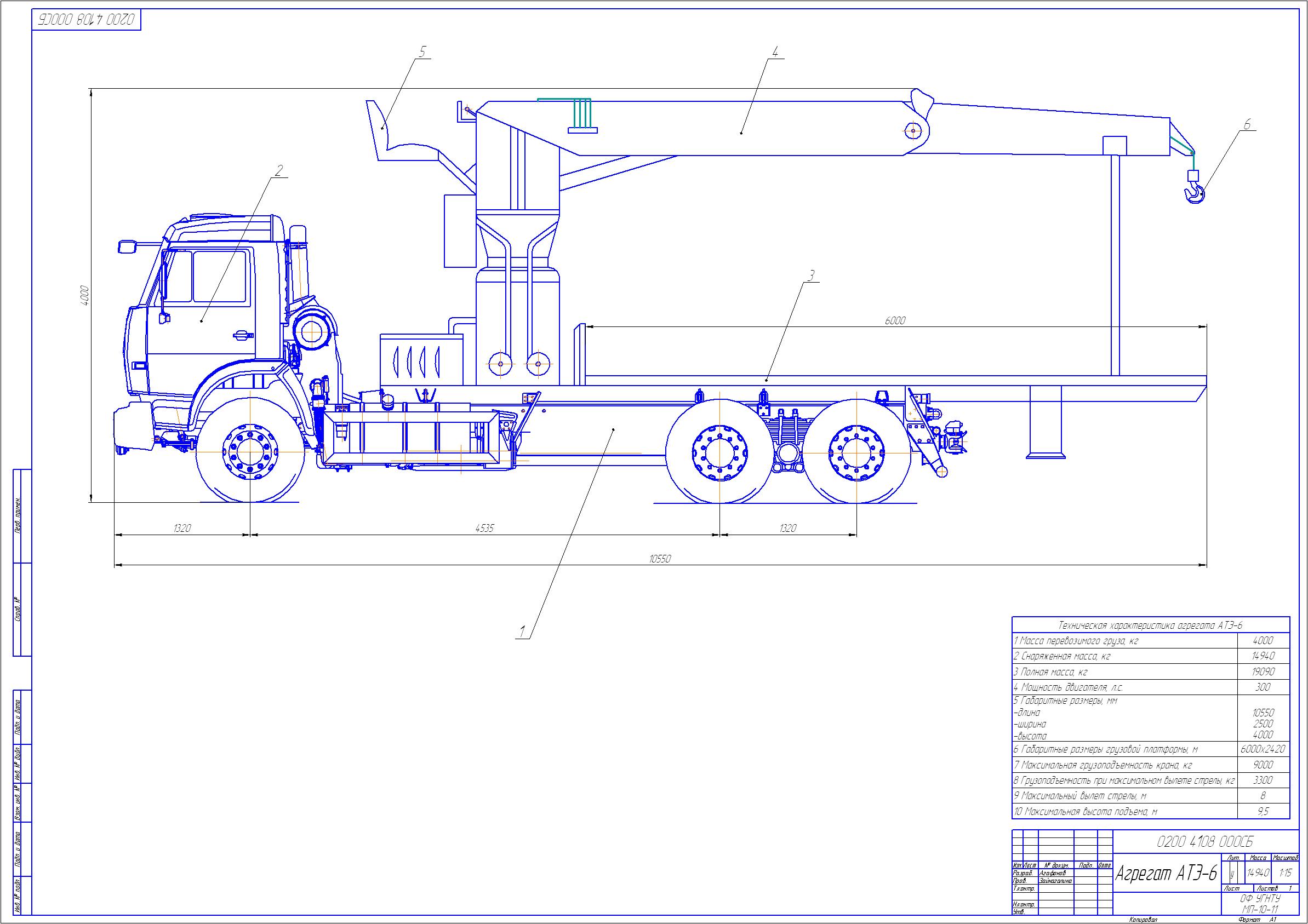Click the value "19090" in the table
This screenshot has height=924, width=1308.
[x=1263, y=672]
